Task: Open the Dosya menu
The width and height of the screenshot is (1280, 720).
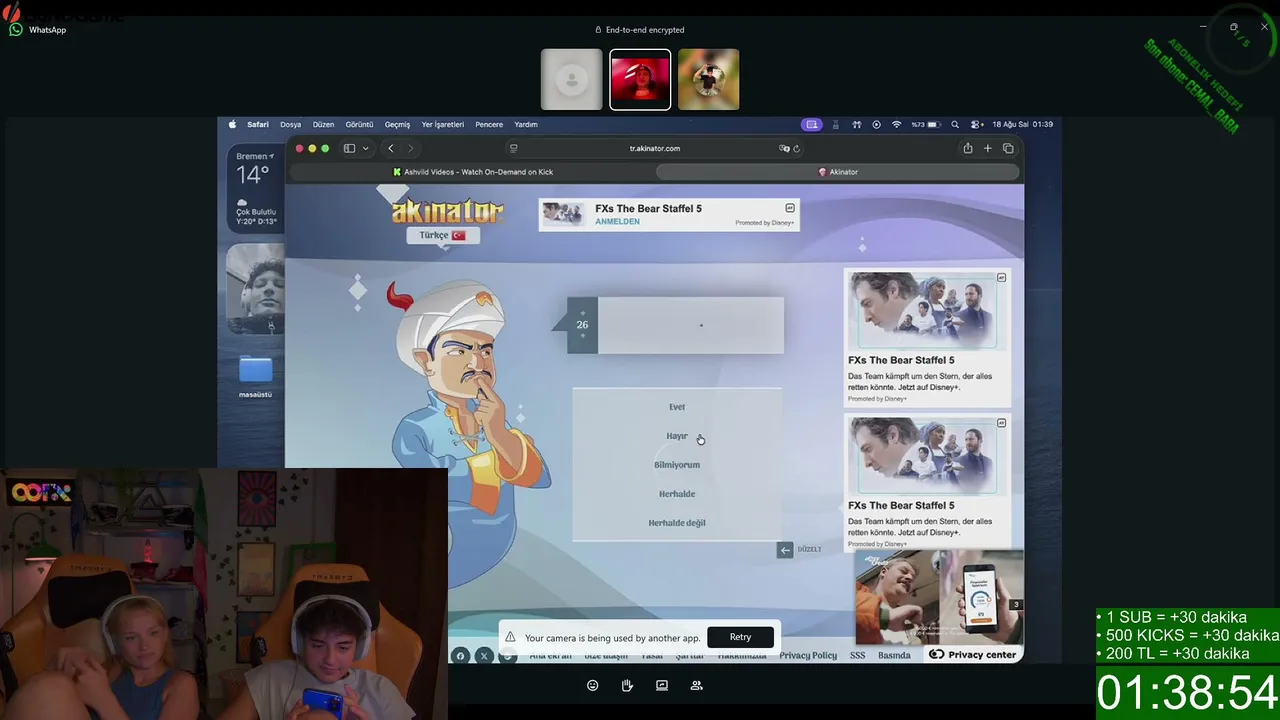Action: point(290,125)
